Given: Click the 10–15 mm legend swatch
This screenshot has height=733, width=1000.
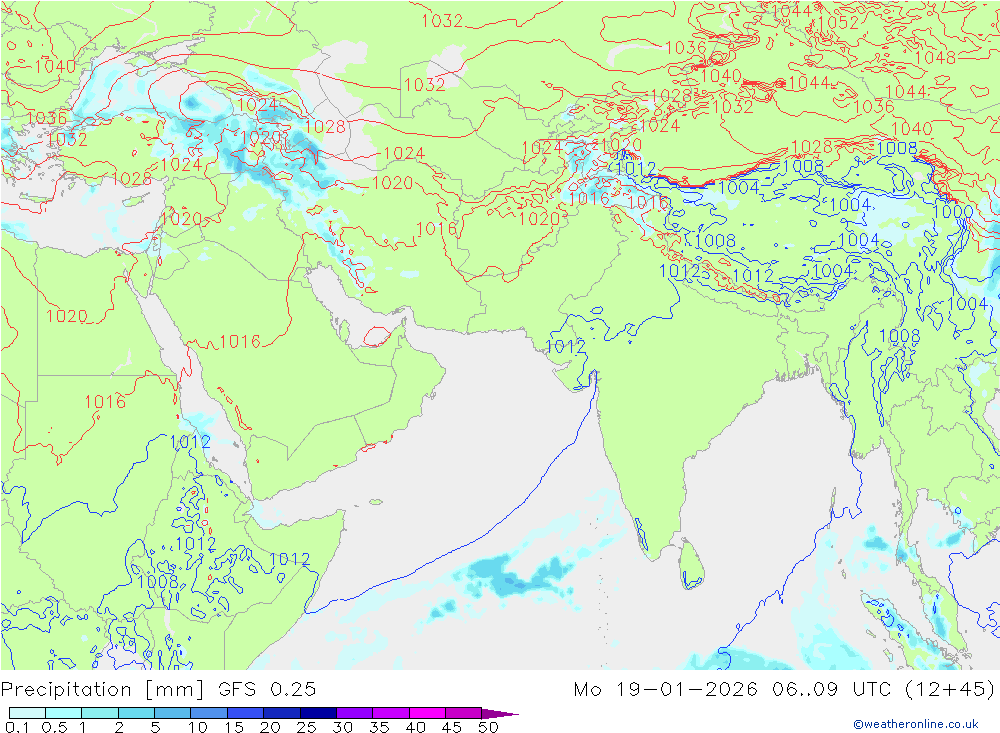Looking at the screenshot, I should point(209,713).
